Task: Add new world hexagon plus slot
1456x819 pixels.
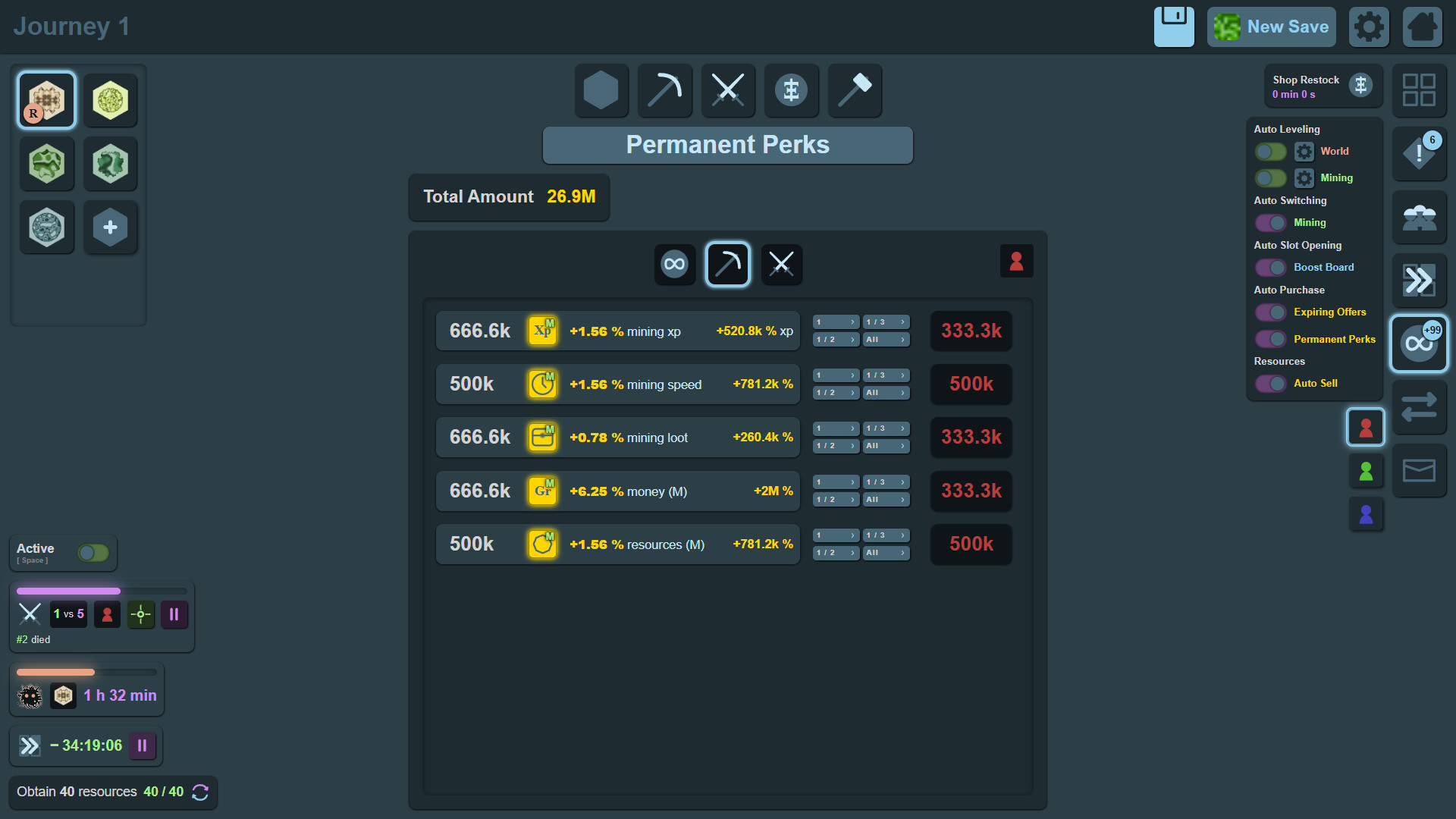Action: point(110,227)
